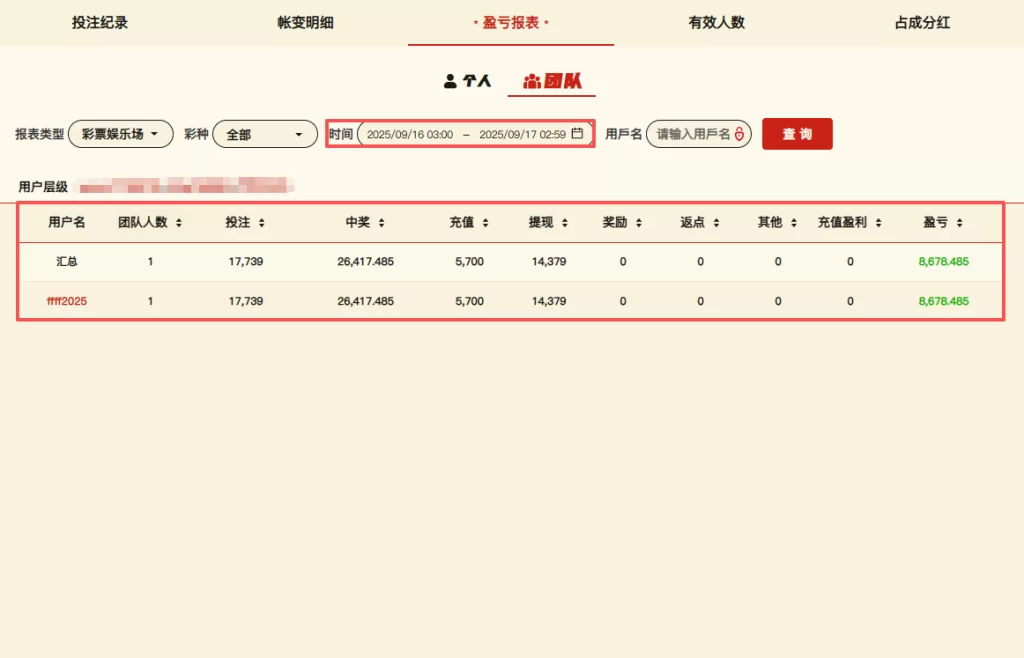Screen dimensions: 1024x658
Task: Select the 占成分红 tab
Action: pyautogui.click(x=922, y=22)
